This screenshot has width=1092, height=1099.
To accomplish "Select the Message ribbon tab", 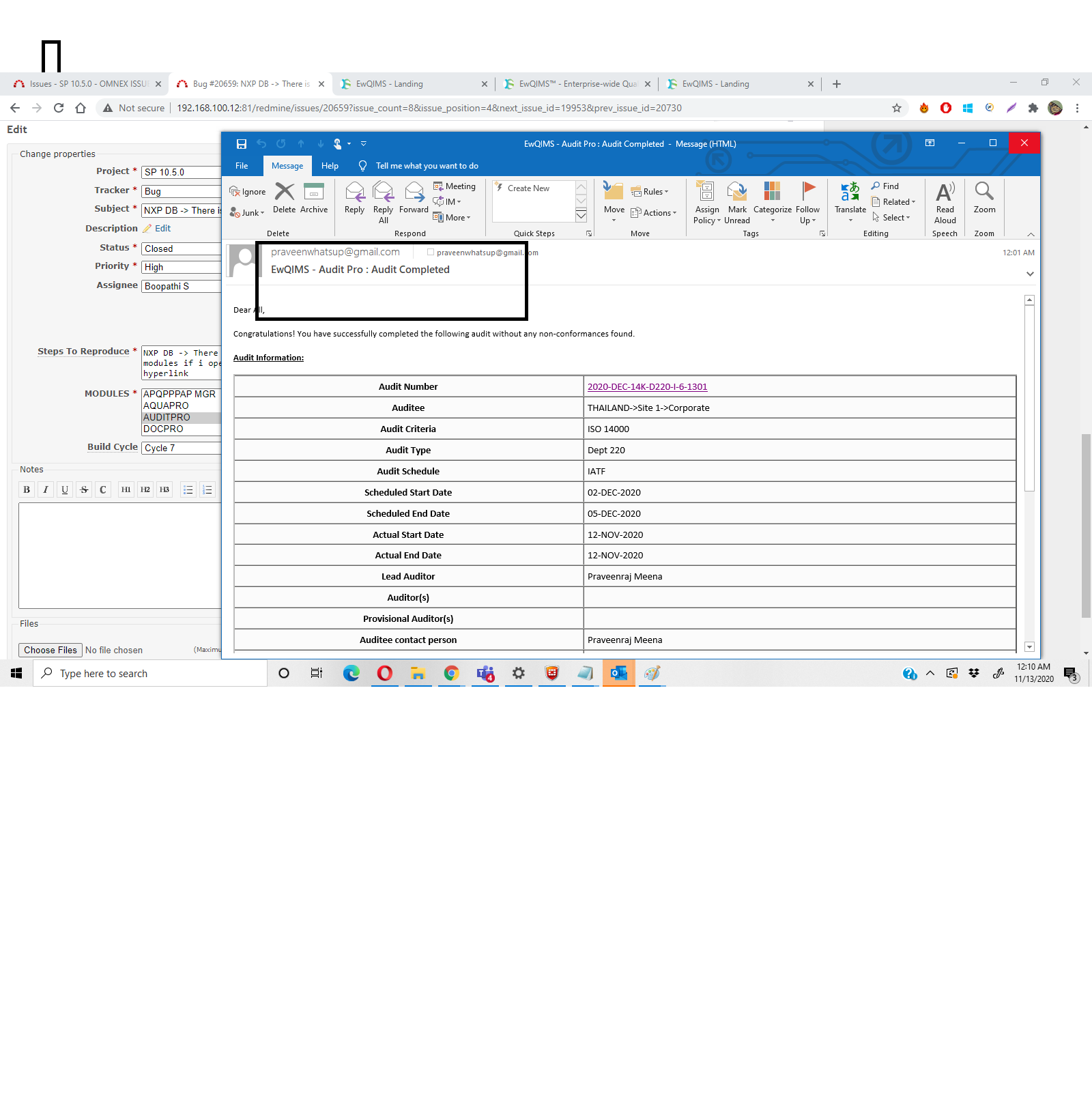I will coord(287,166).
